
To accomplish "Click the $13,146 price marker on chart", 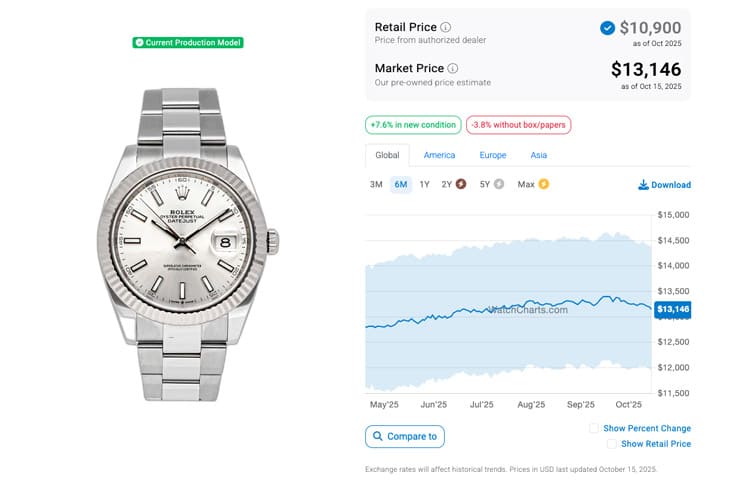I will coord(672,310).
